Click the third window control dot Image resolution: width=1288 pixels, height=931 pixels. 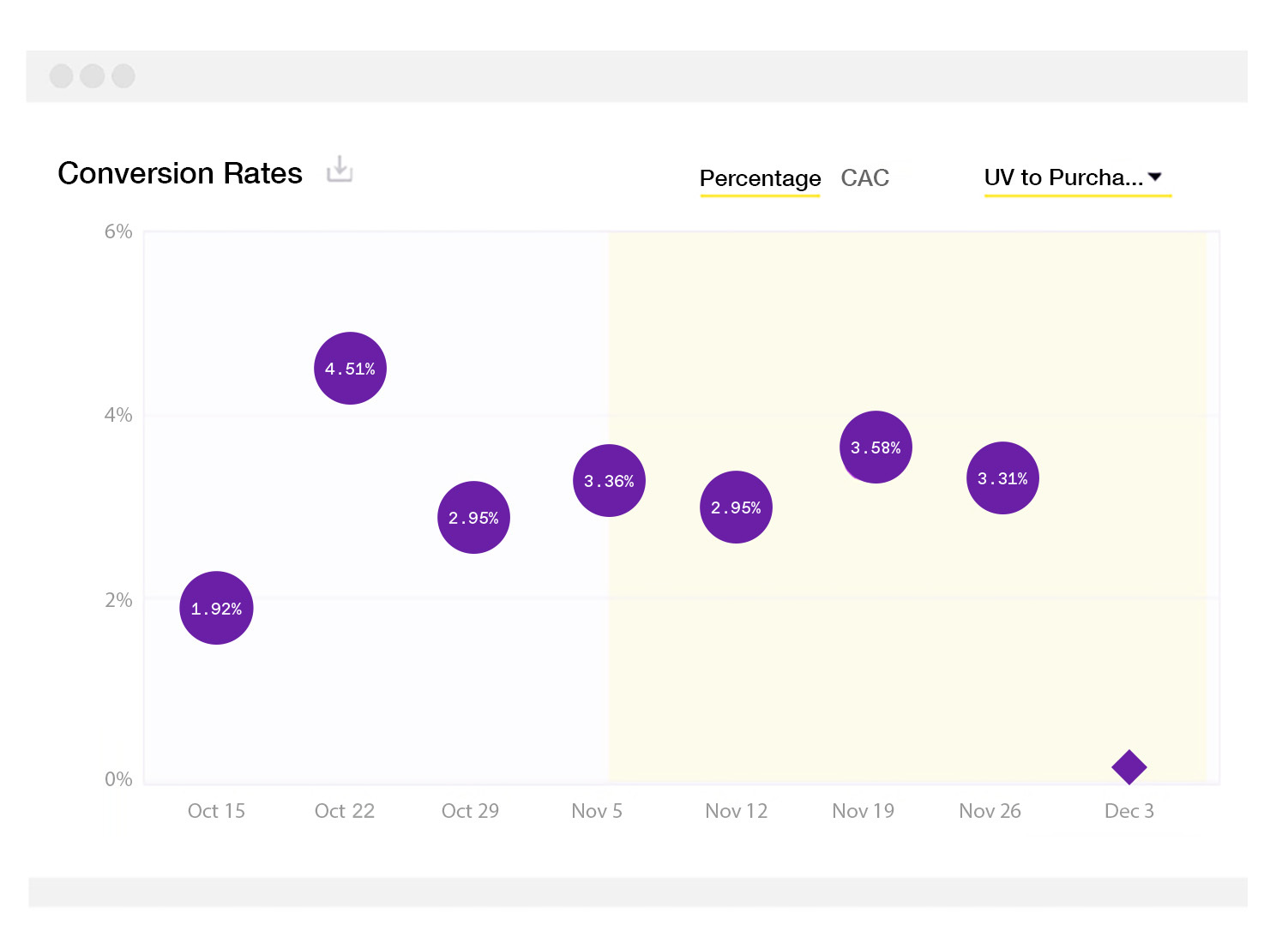pos(123,76)
